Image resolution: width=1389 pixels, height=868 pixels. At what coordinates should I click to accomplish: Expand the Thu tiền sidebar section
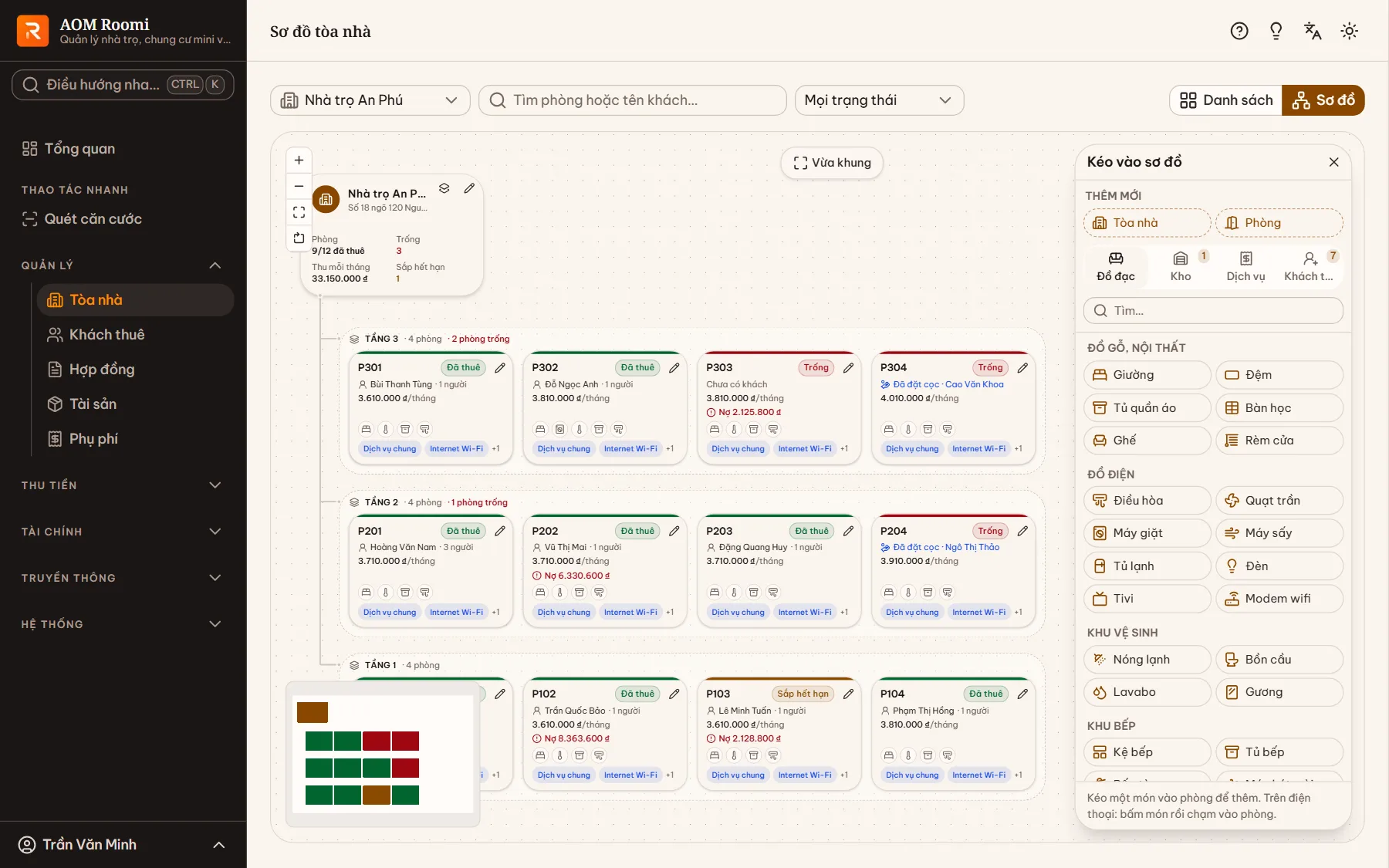coord(123,485)
